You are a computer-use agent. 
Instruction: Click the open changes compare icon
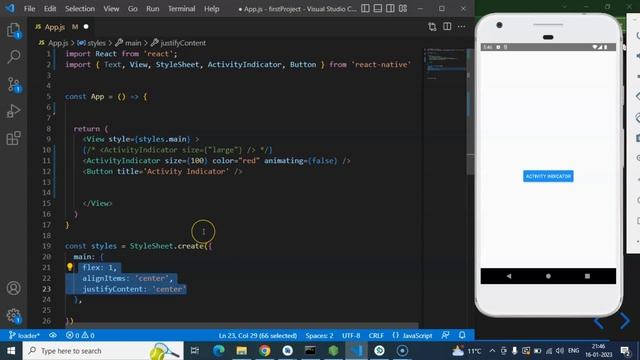point(432,27)
